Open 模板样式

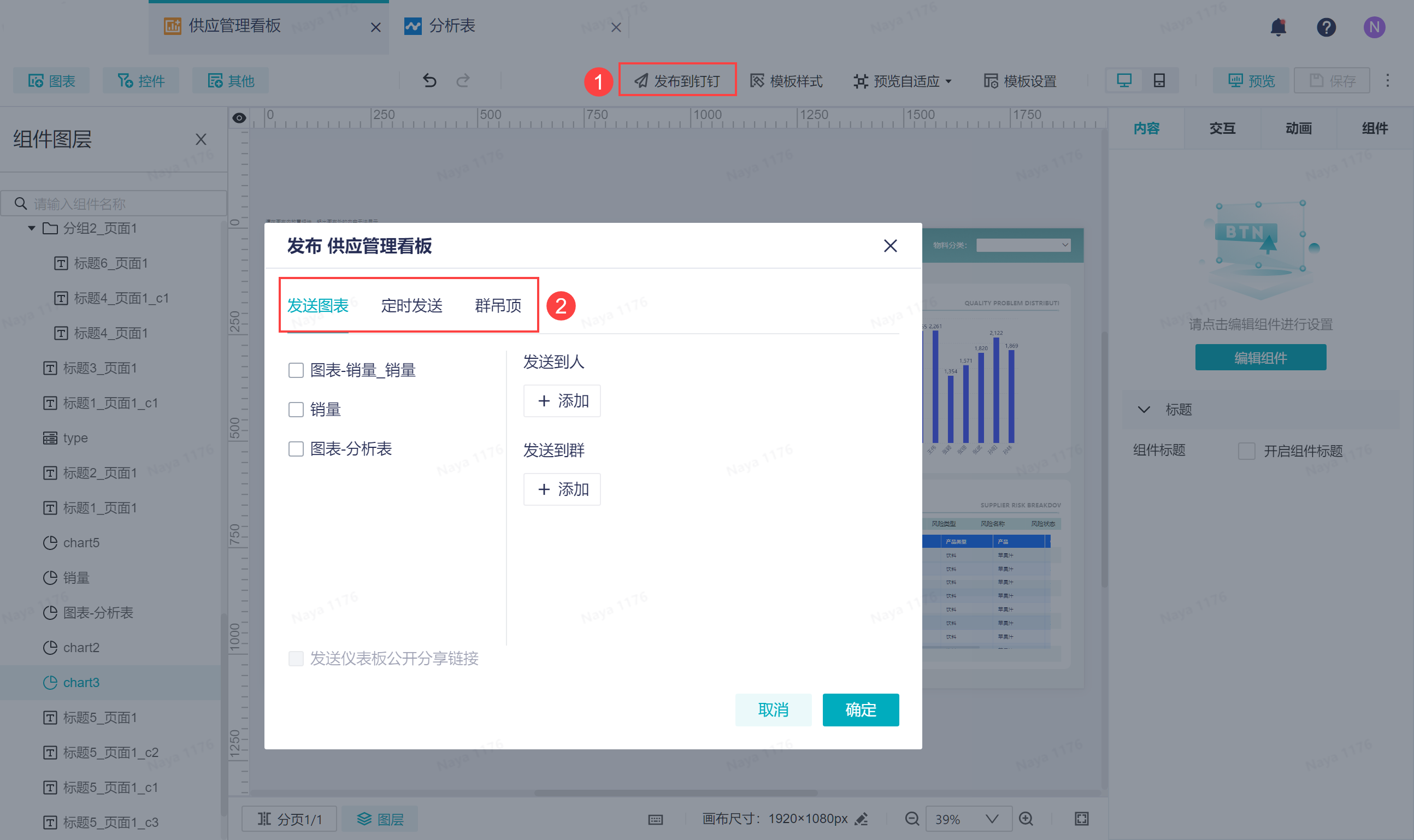[x=786, y=81]
